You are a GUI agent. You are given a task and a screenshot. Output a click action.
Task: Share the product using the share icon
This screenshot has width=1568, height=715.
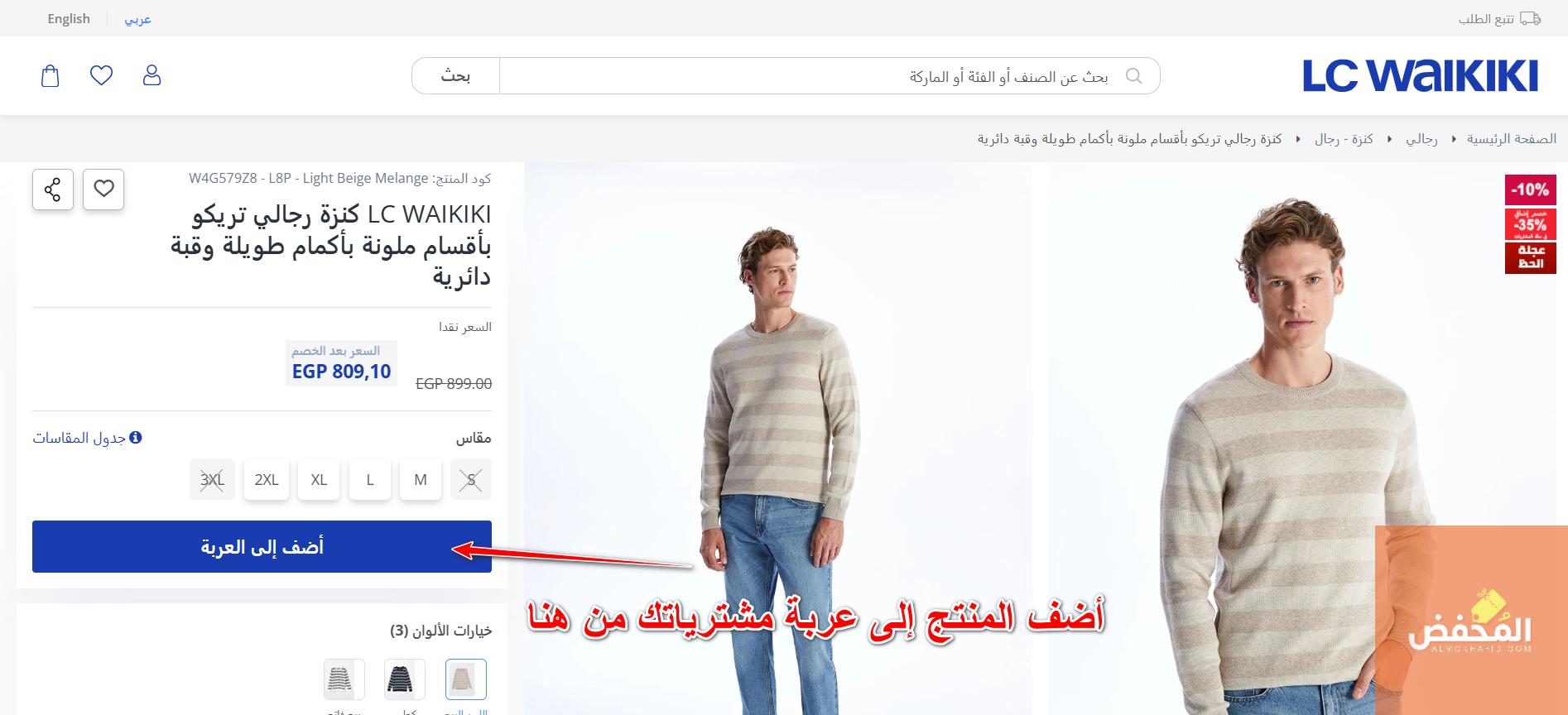pyautogui.click(x=53, y=190)
